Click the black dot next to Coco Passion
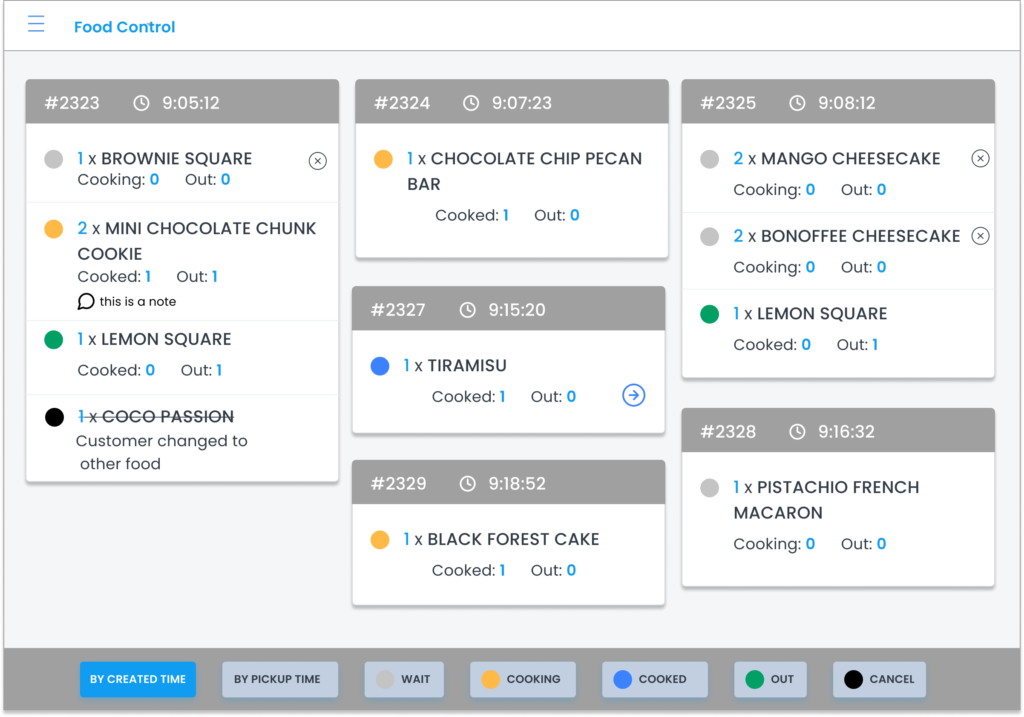The width and height of the screenshot is (1024, 717). [x=54, y=416]
